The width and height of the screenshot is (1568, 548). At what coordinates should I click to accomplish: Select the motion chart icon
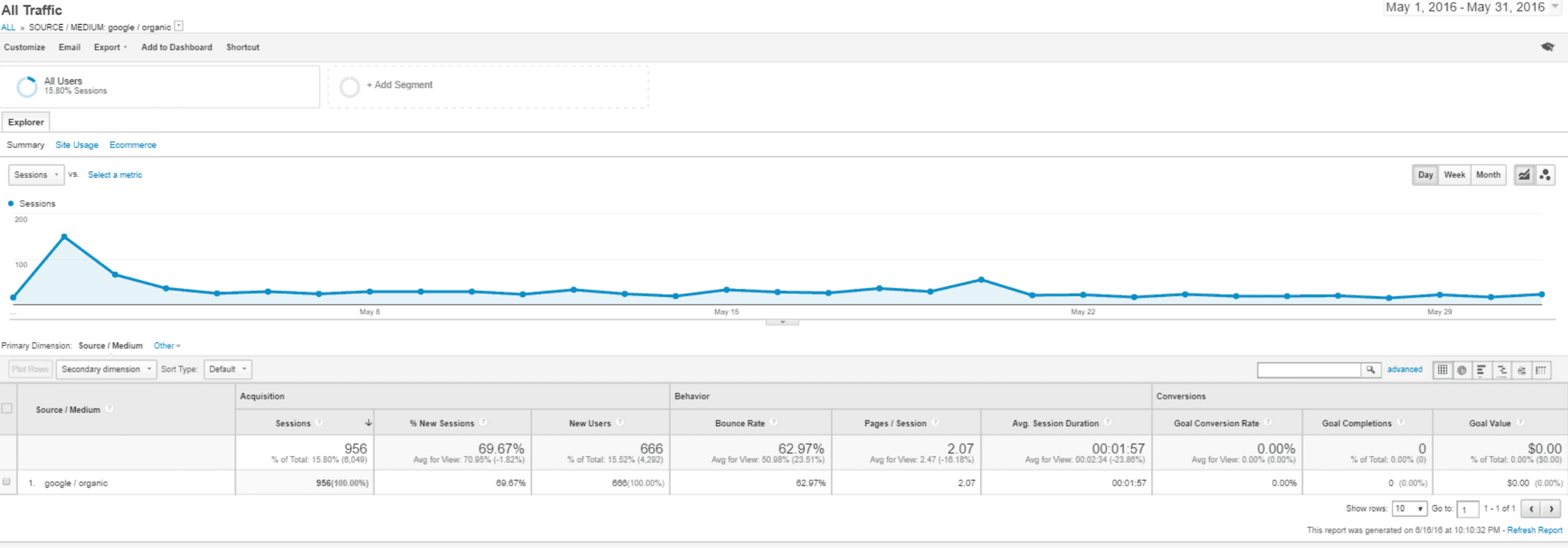[1545, 175]
